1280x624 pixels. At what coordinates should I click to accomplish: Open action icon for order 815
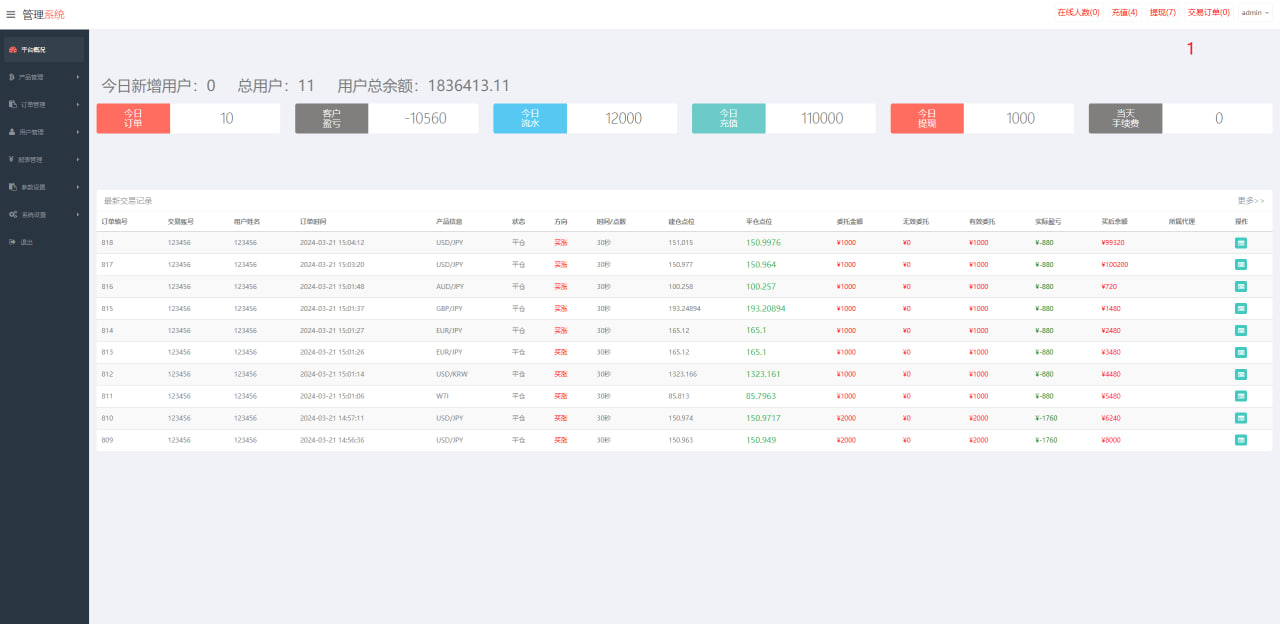tap(1241, 309)
